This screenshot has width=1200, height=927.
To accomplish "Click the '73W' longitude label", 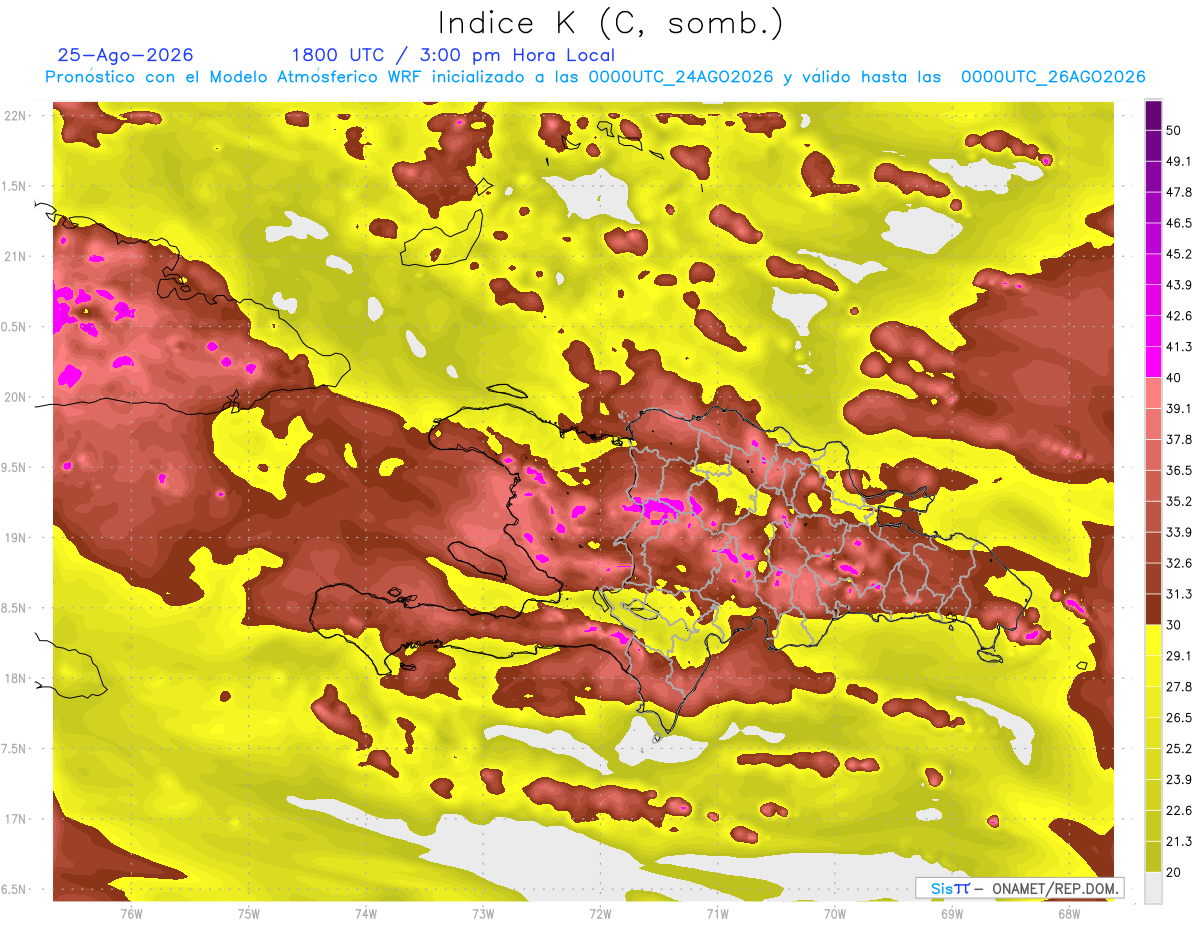I will pyautogui.click(x=483, y=914).
